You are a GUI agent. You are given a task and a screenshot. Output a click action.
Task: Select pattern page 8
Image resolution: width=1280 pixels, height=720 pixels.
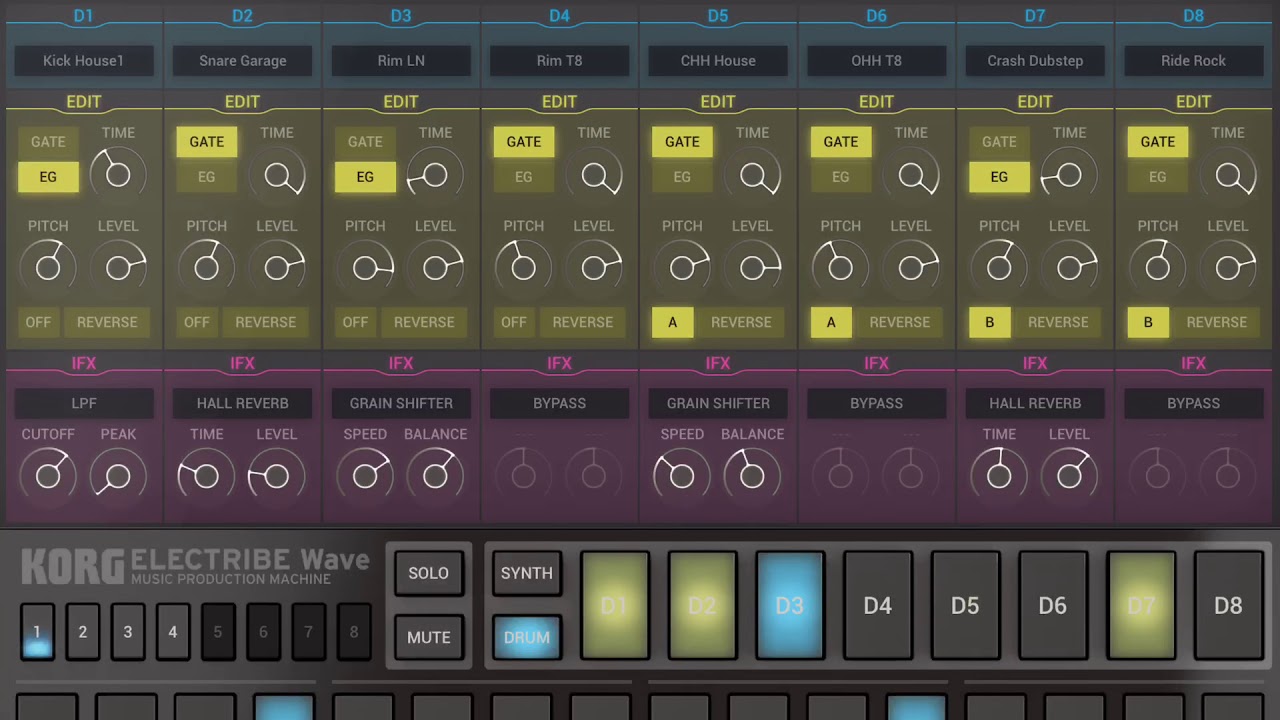click(x=353, y=632)
